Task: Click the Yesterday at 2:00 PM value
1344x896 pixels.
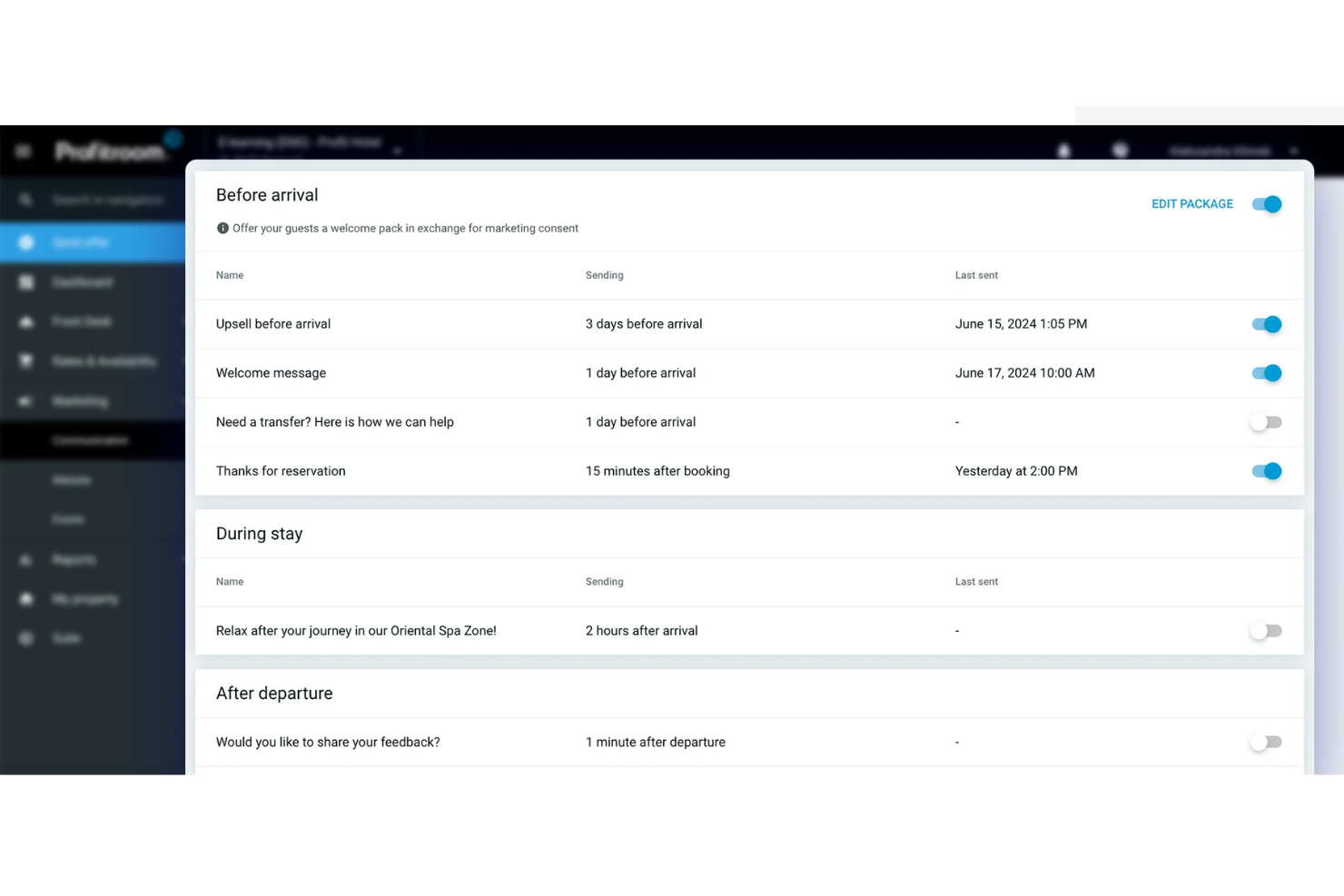Action: 1016,471
